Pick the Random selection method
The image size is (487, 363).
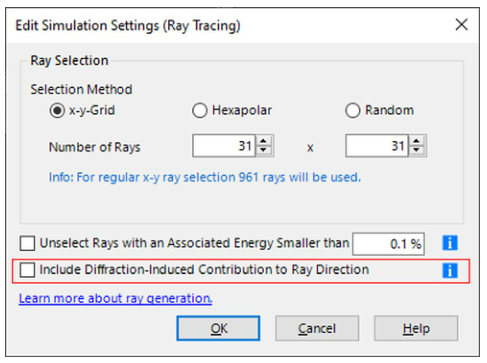point(353,110)
